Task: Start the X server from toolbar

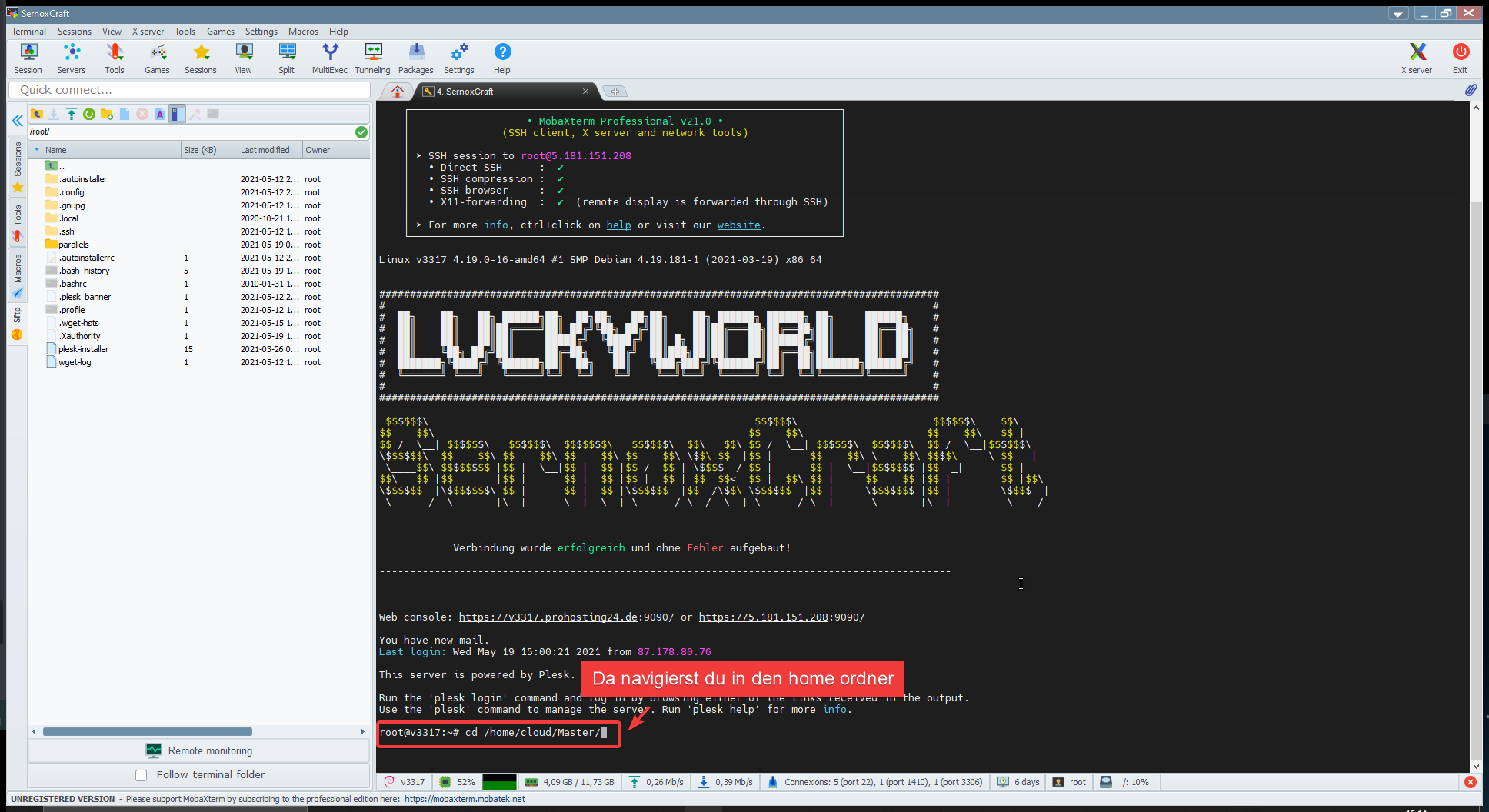Action: (x=1416, y=58)
